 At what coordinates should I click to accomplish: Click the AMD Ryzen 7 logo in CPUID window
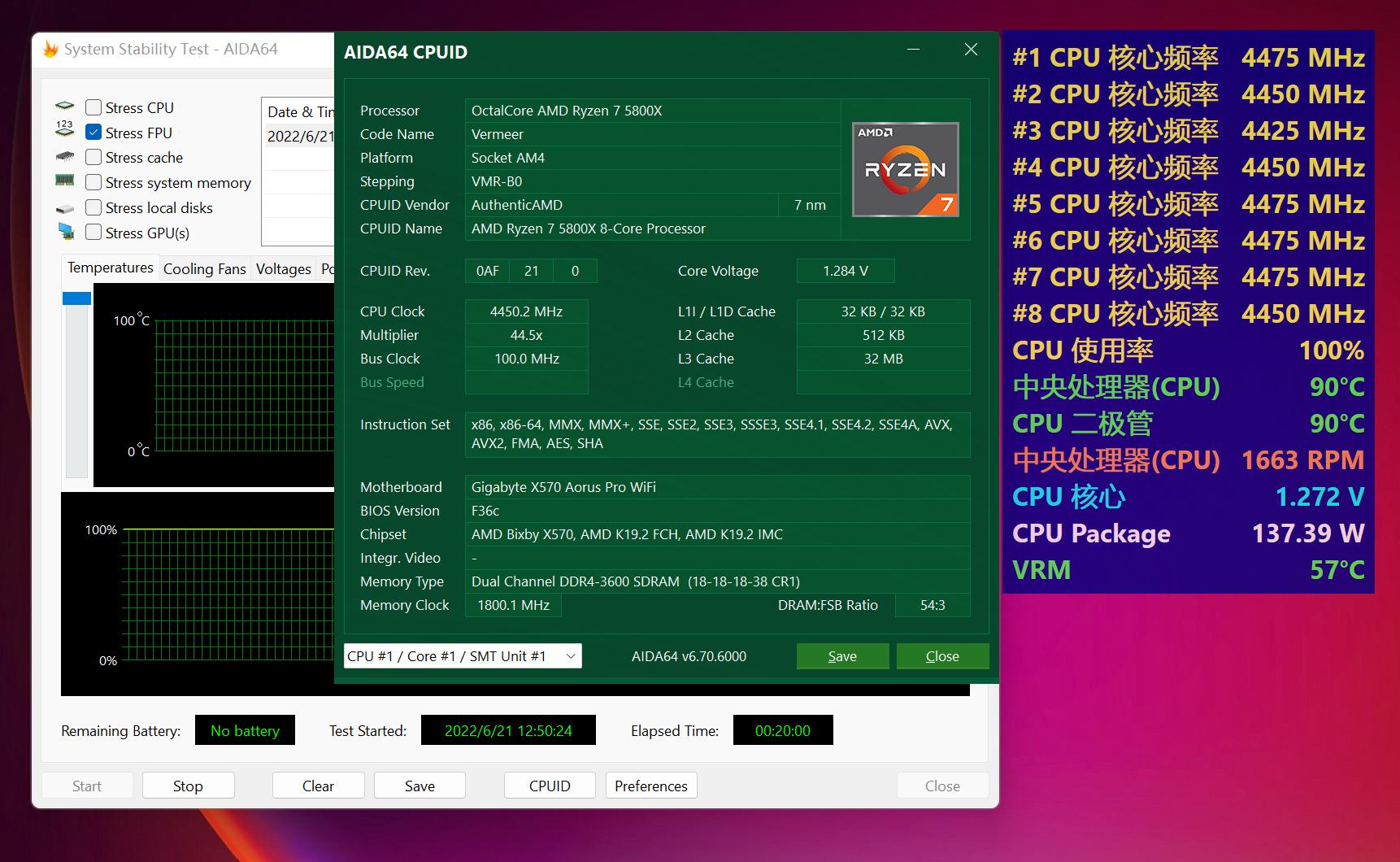coord(904,169)
